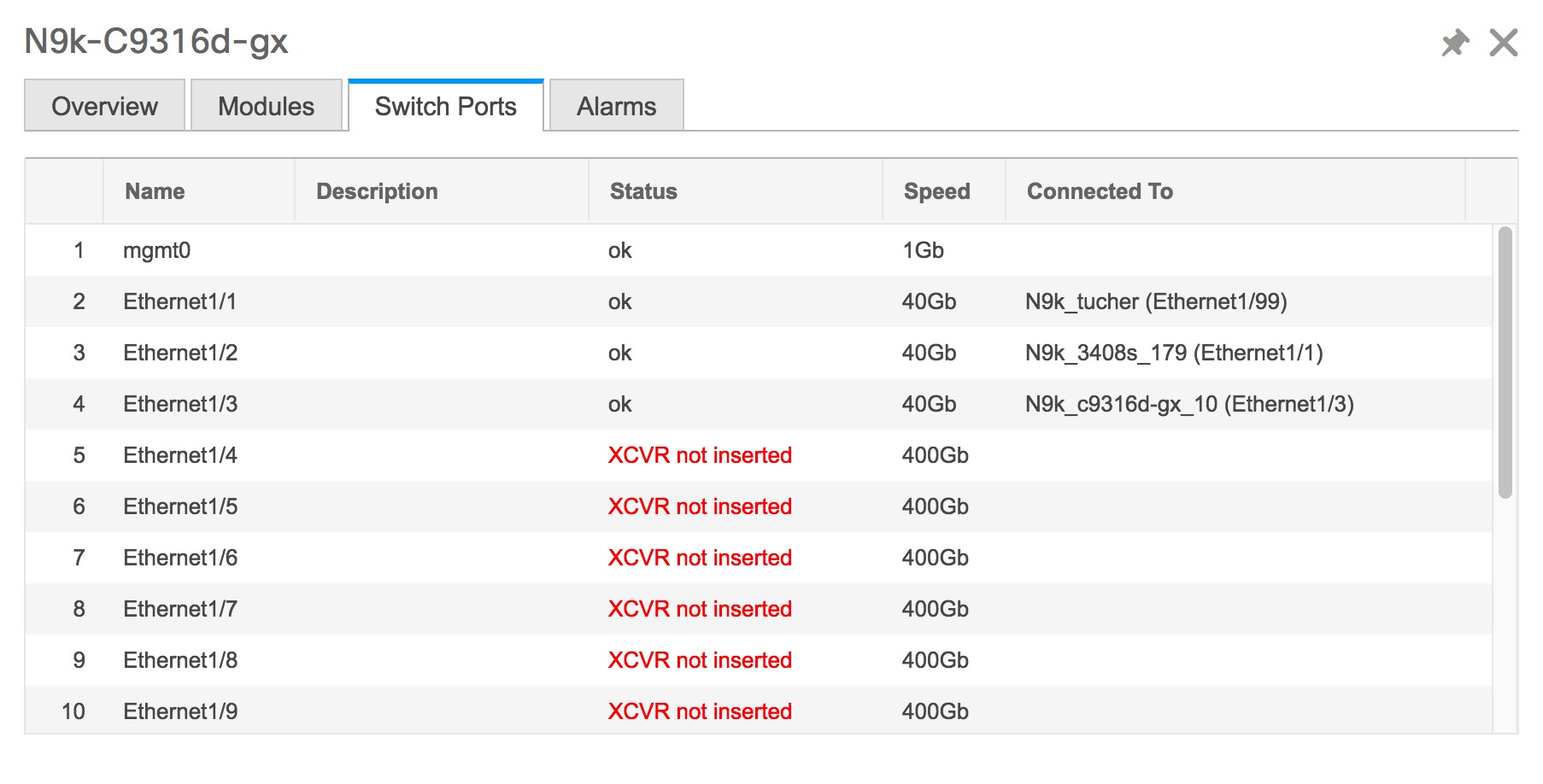Image resolution: width=1543 pixels, height=784 pixels.
Task: Open the N9k_c9316d-gx_10 (Ethernet1/3) connection
Action: coord(1189,404)
